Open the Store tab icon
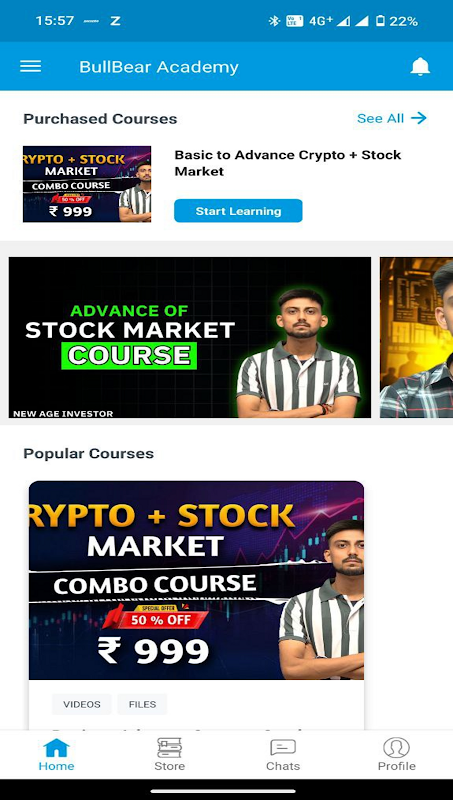453x800 pixels. click(x=169, y=748)
